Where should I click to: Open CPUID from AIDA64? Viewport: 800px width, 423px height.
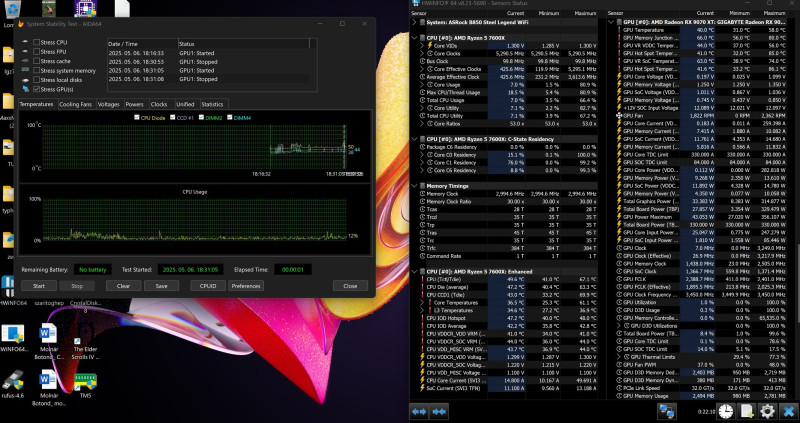pos(208,286)
